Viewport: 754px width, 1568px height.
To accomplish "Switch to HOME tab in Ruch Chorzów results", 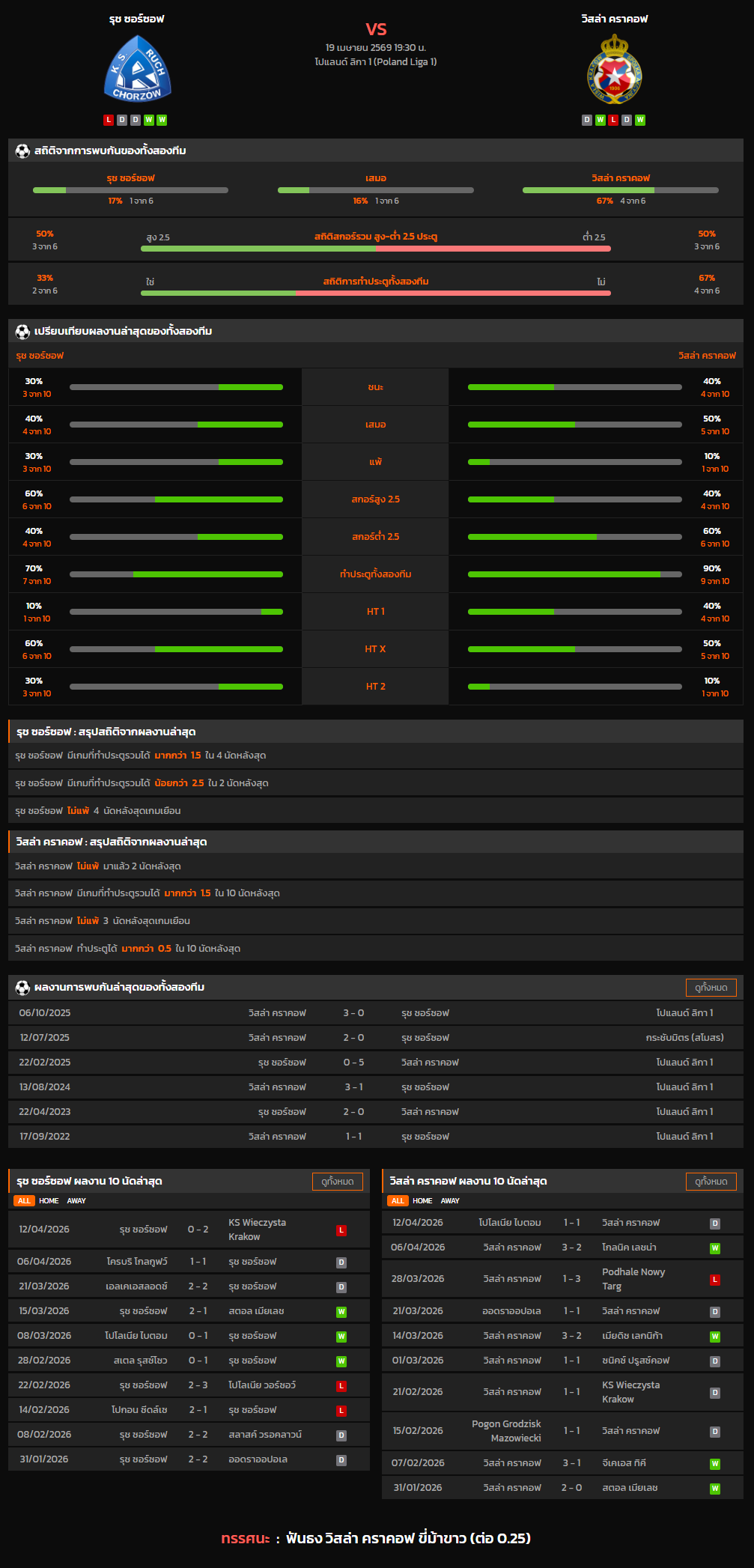I will 49,1201.
